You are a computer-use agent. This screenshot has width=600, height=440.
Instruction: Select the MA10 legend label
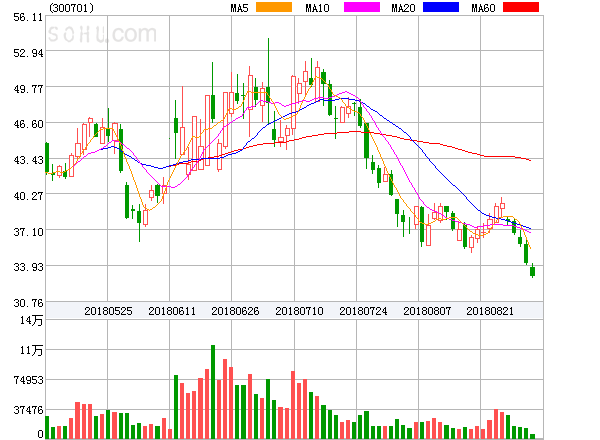tap(317, 8)
